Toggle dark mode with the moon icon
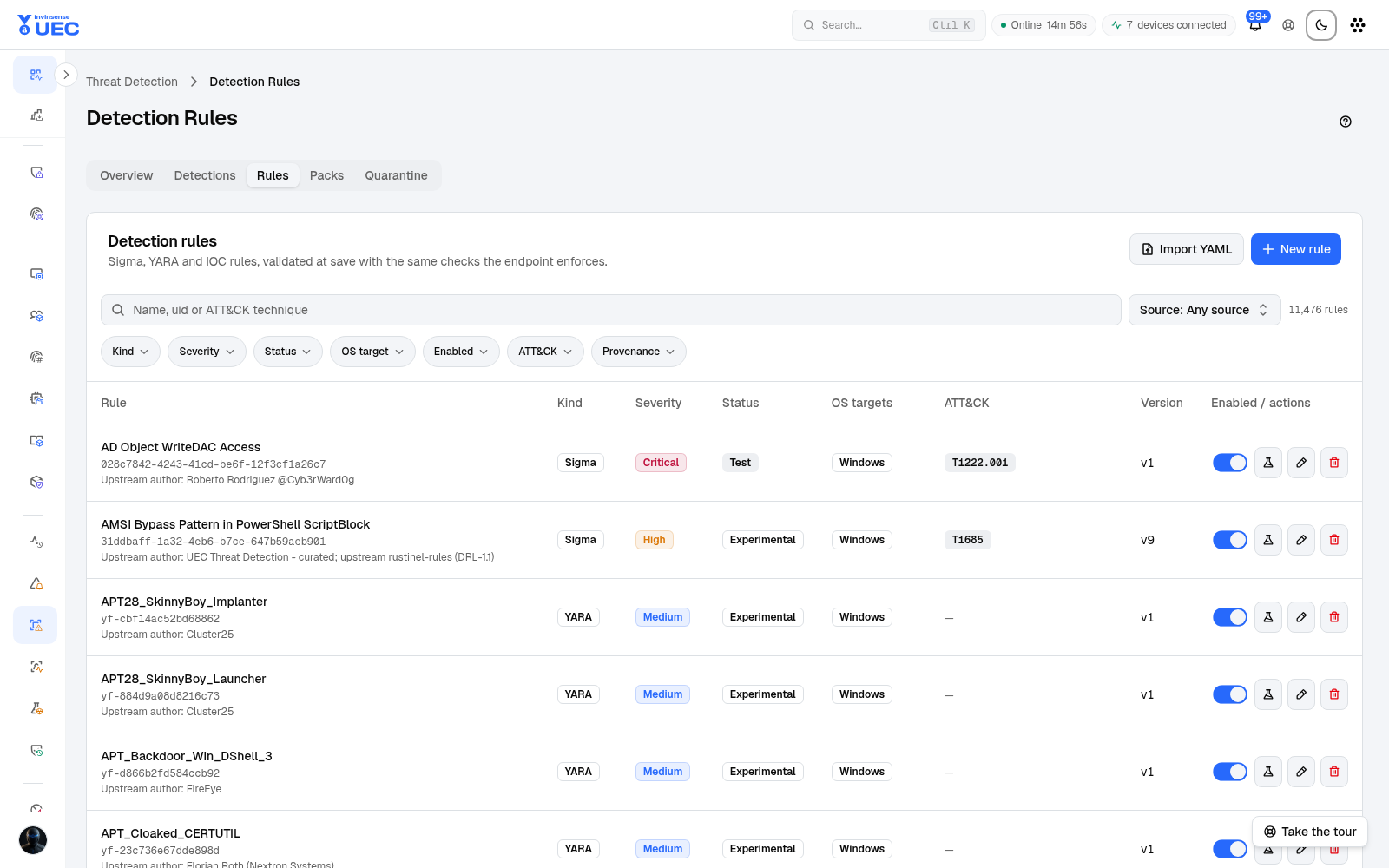This screenshot has height=868, width=1389. coord(1321,25)
